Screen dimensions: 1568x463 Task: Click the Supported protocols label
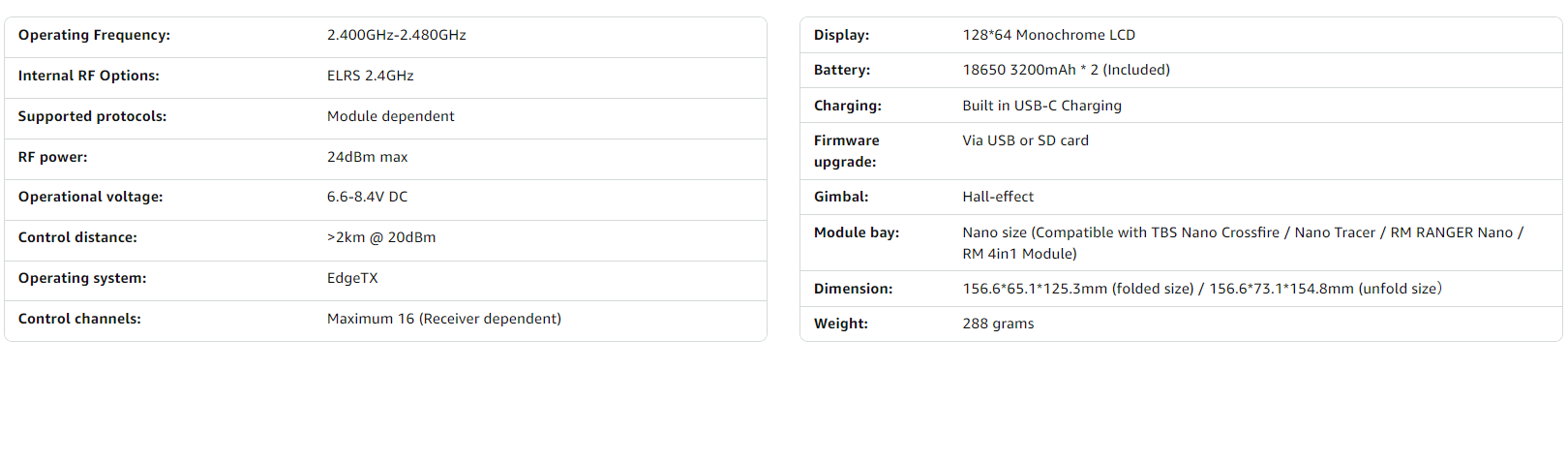tap(92, 116)
